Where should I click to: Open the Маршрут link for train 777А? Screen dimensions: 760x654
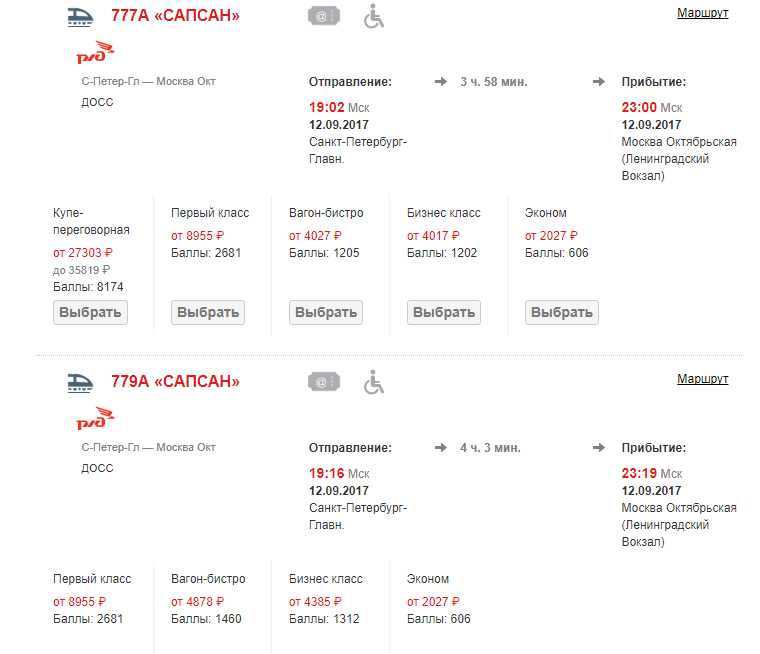tap(702, 13)
